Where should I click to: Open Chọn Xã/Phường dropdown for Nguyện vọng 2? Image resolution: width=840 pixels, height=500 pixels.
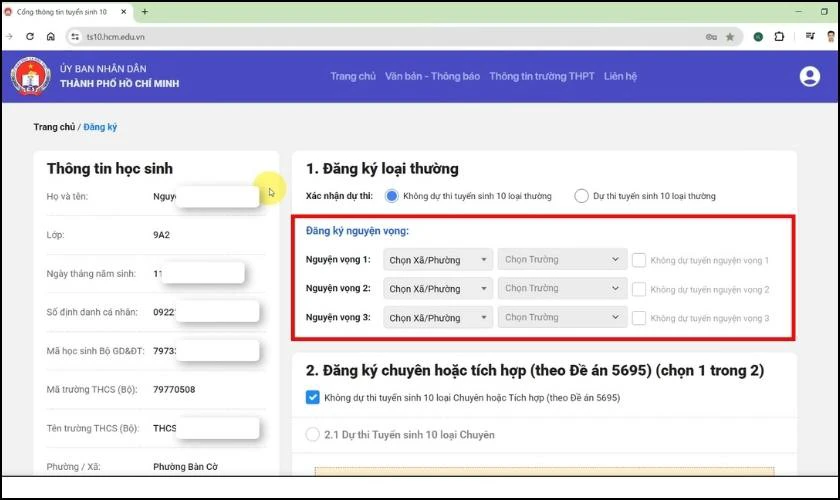[x=438, y=289]
